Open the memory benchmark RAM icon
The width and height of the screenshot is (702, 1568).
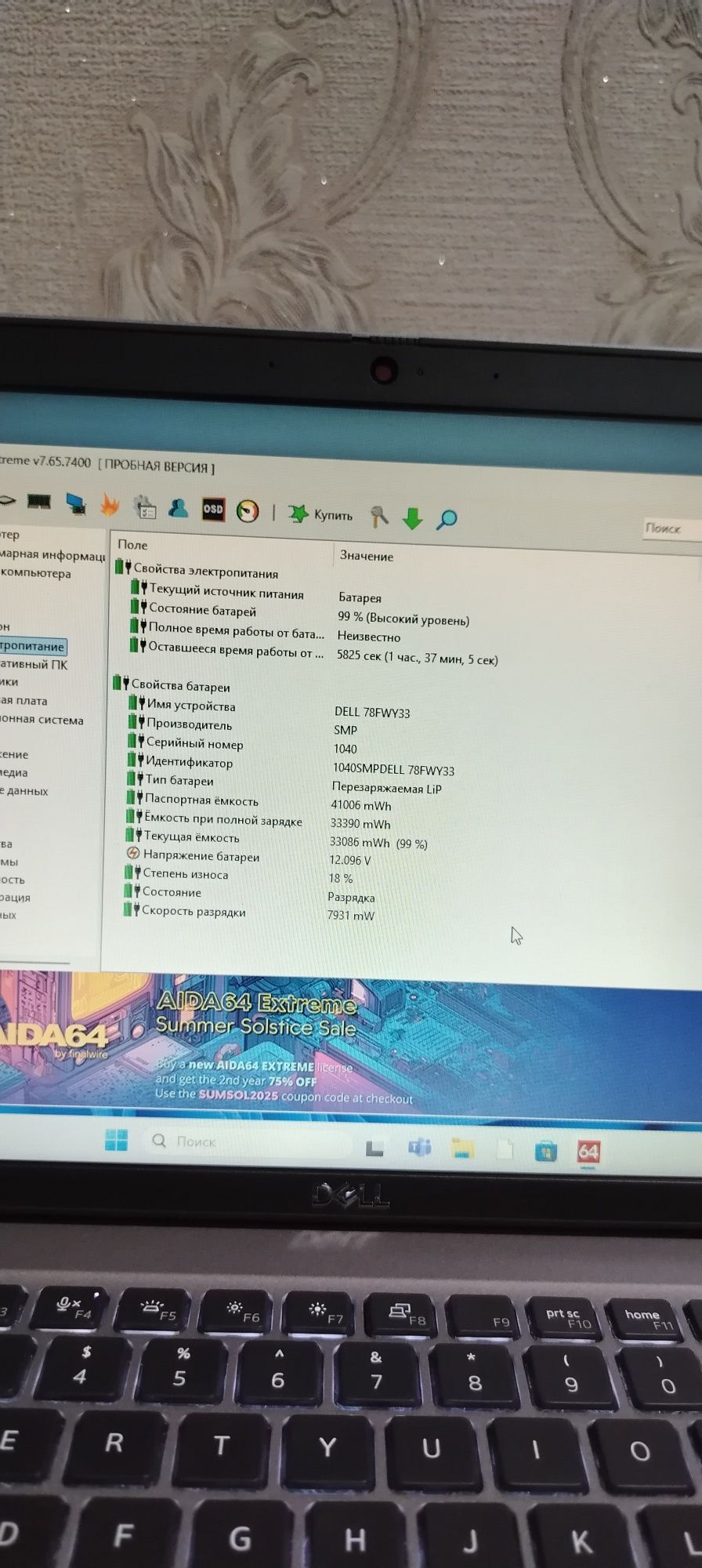point(38,501)
